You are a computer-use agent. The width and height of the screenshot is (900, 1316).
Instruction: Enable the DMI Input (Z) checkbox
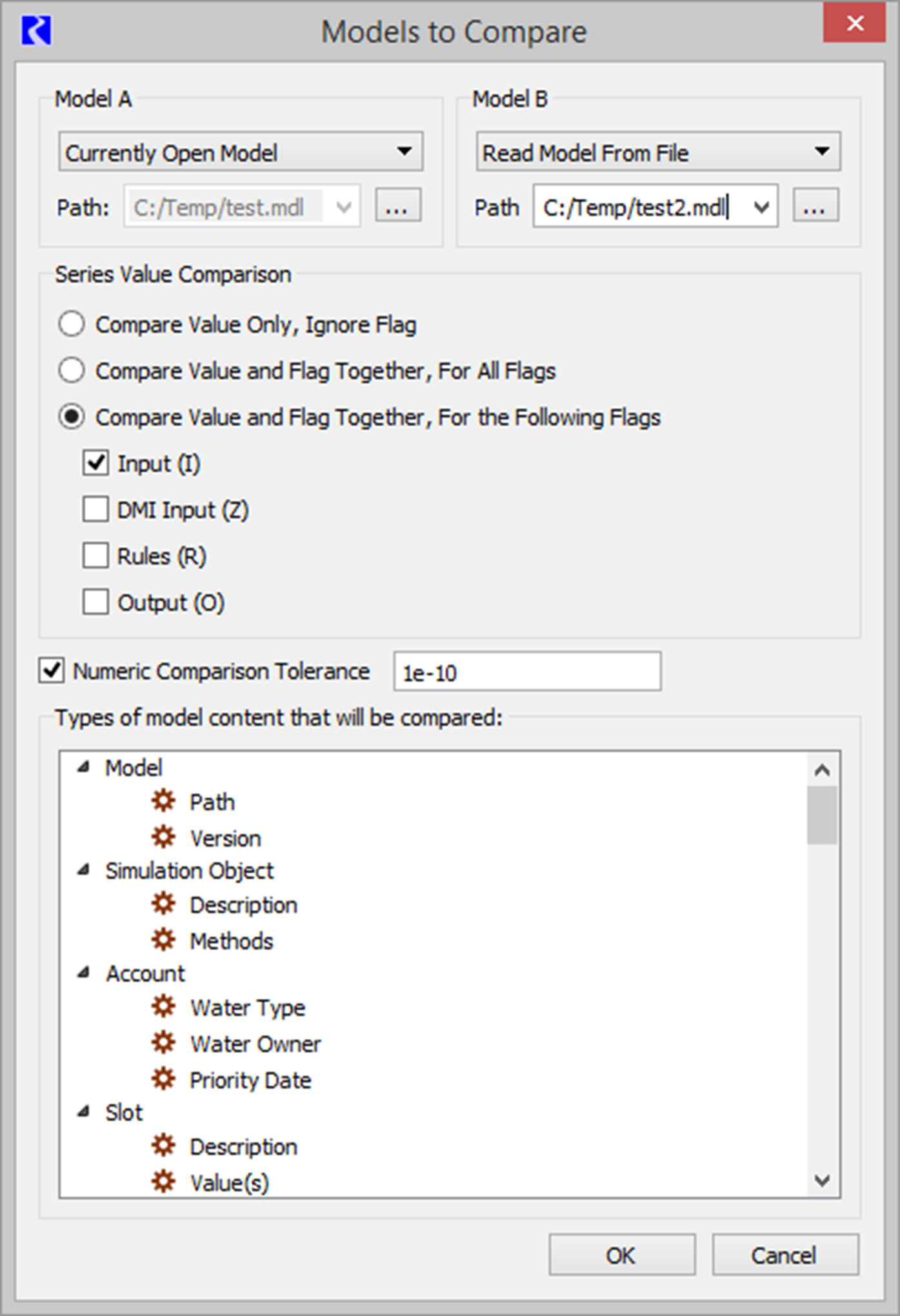coord(95,509)
